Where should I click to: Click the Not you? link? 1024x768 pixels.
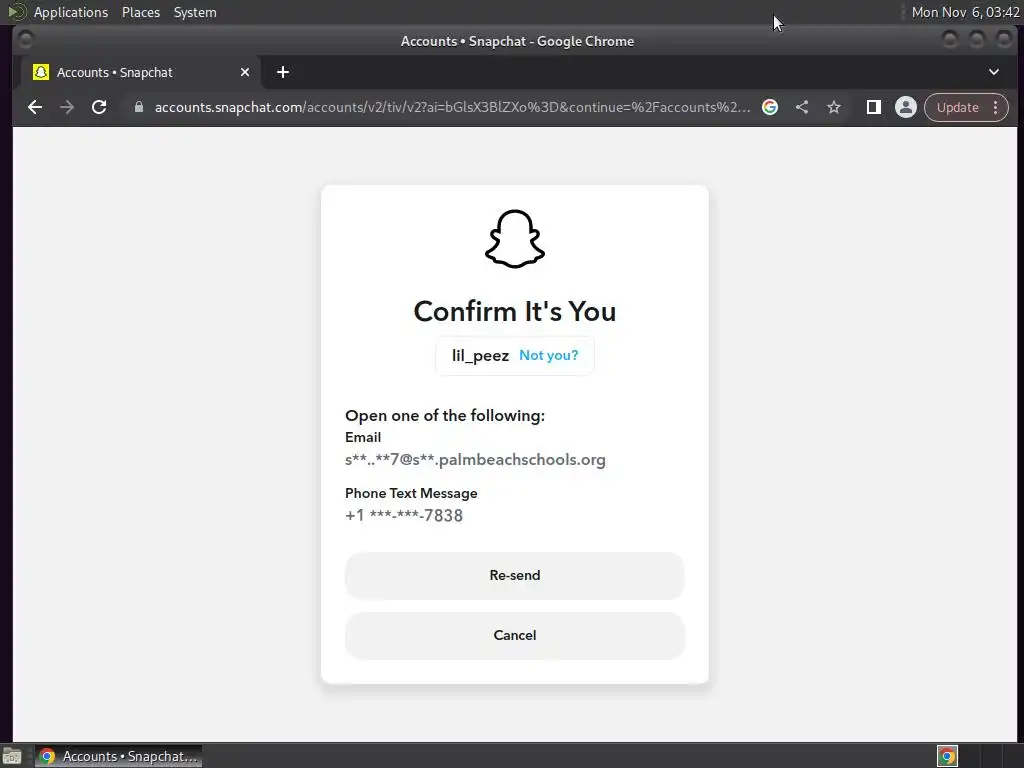tap(549, 355)
